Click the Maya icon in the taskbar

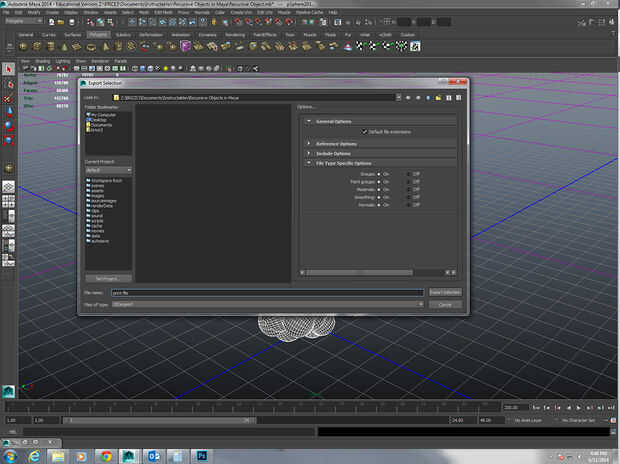(x=129, y=455)
